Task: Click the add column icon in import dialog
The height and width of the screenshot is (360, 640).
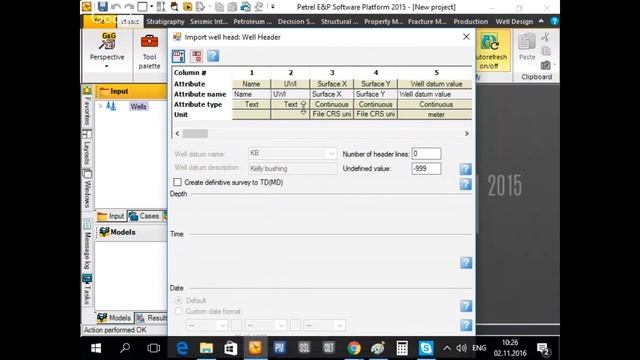Action: (x=178, y=56)
